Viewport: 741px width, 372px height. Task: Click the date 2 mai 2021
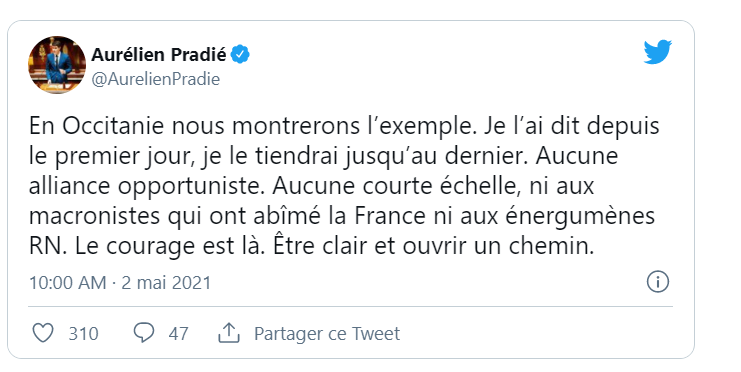(166, 283)
